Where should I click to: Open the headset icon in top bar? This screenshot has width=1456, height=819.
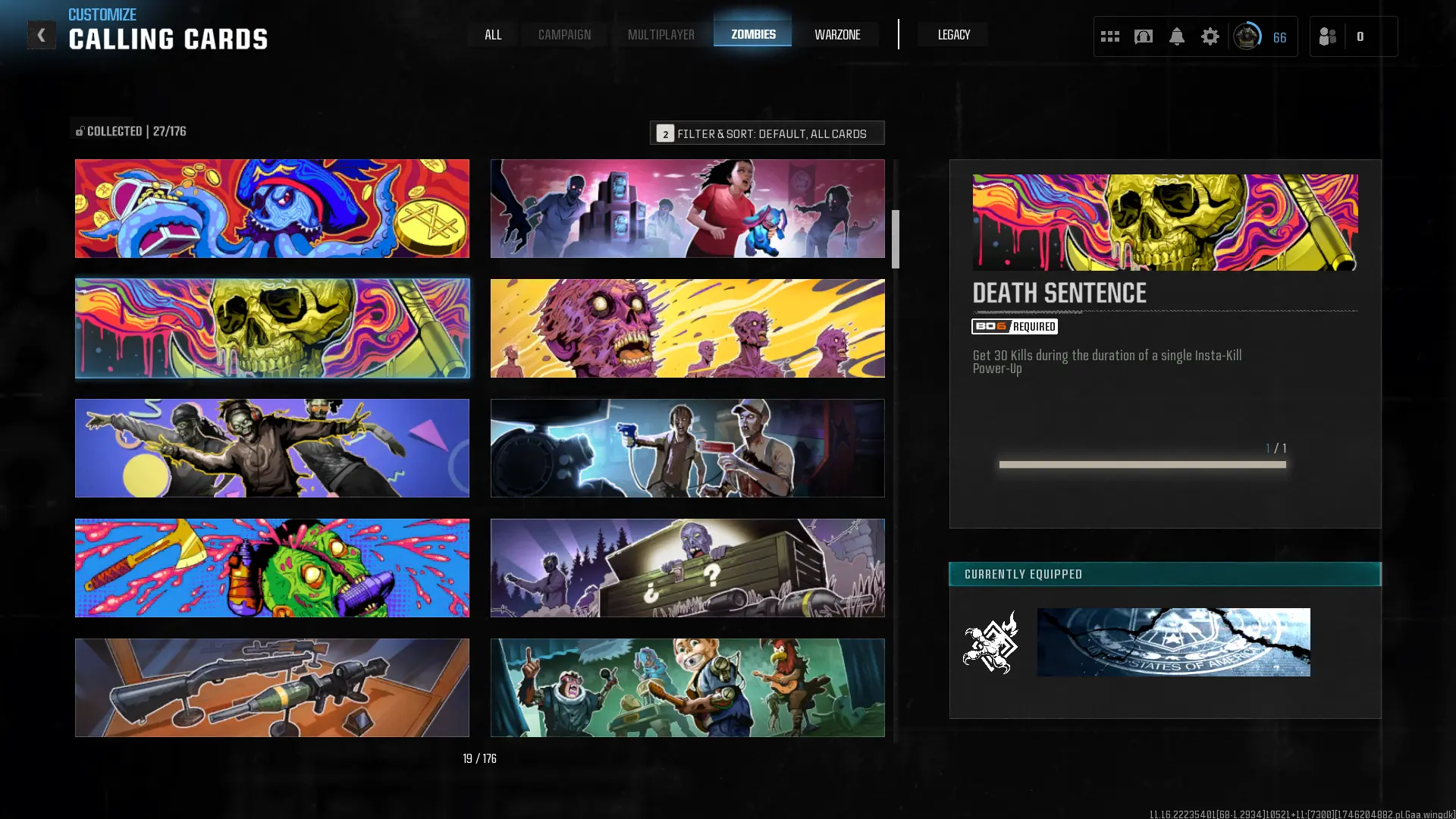click(x=1143, y=36)
